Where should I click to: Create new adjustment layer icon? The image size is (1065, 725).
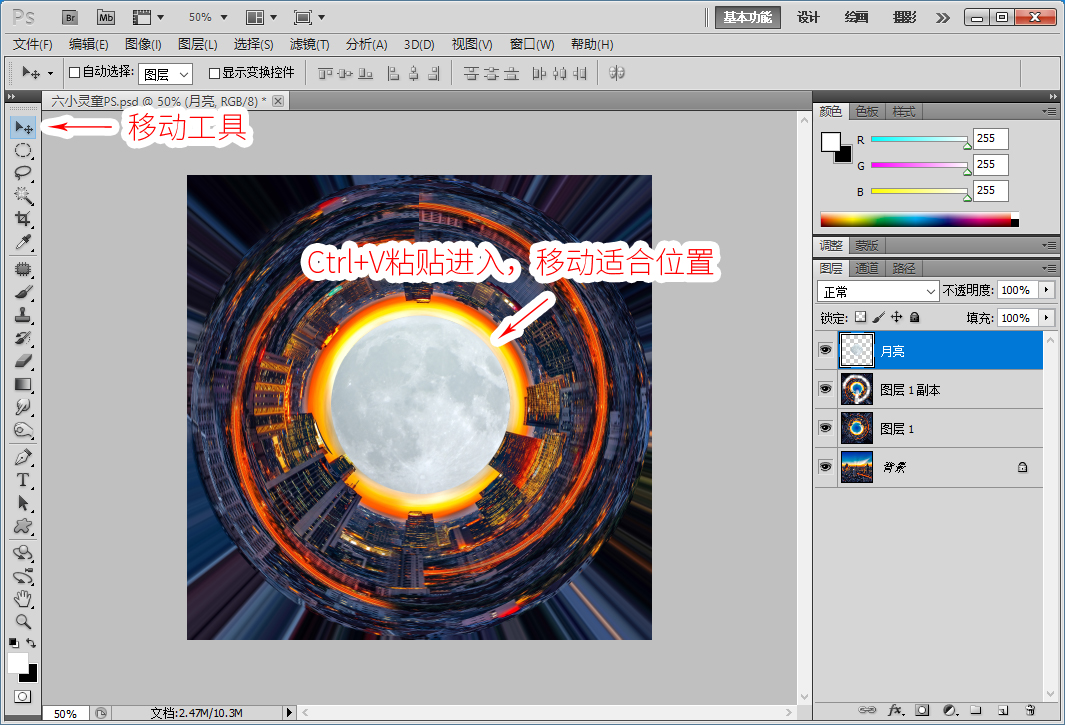point(950,710)
